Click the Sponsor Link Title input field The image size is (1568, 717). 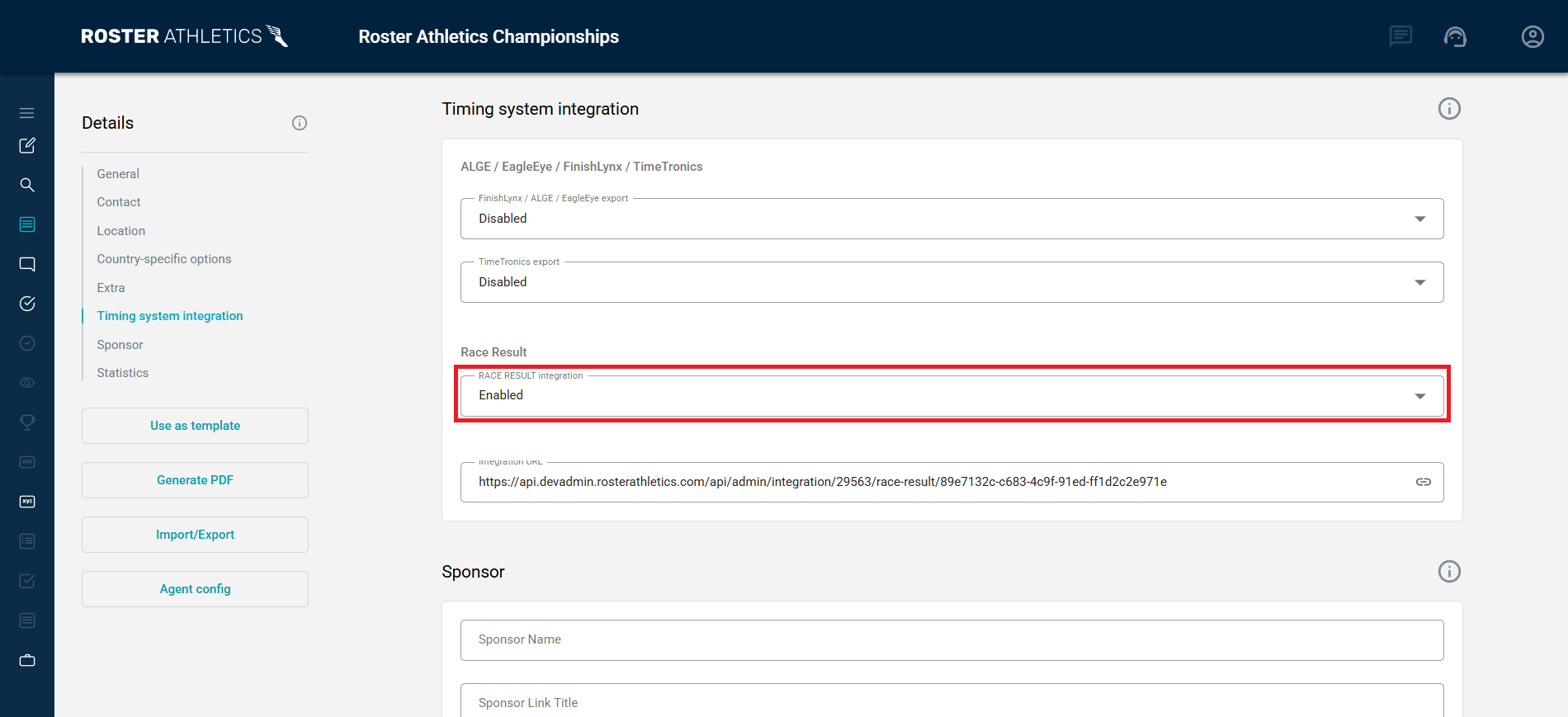click(x=952, y=702)
